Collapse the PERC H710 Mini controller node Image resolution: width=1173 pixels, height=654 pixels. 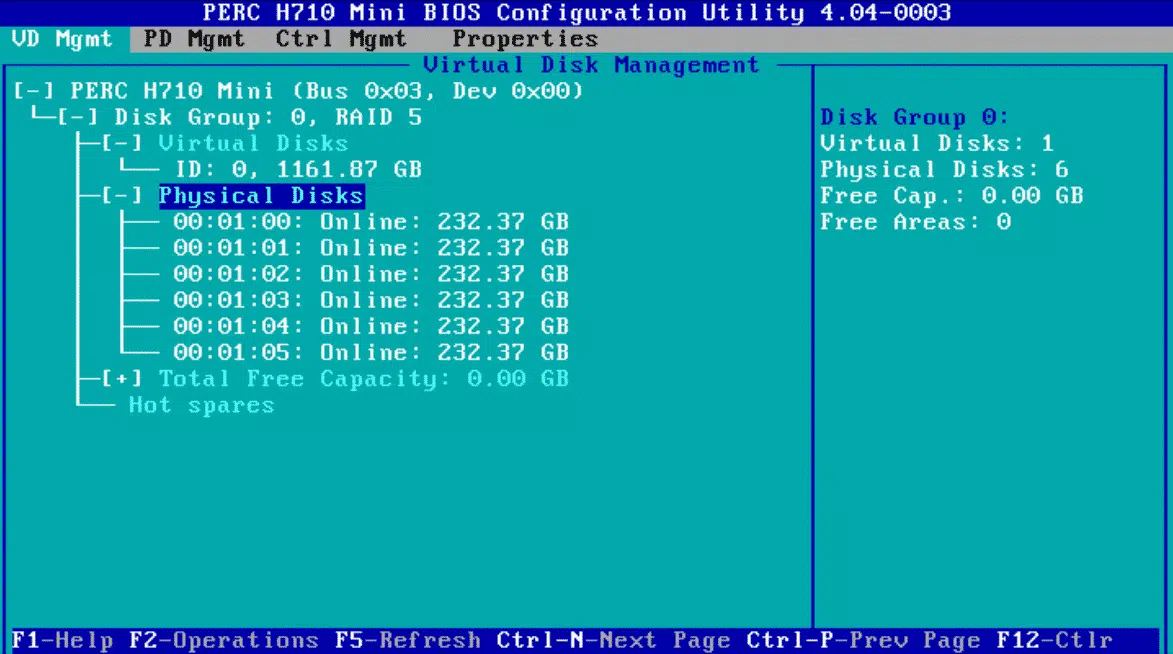click(34, 91)
